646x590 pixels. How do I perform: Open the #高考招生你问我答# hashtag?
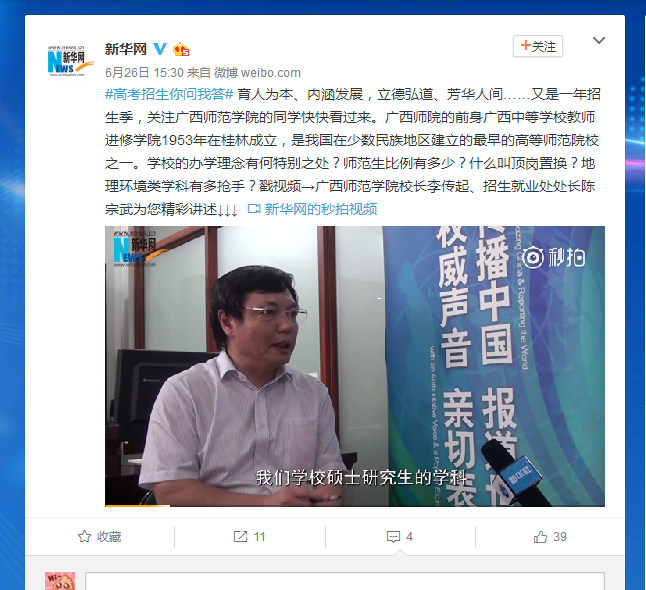[169, 94]
